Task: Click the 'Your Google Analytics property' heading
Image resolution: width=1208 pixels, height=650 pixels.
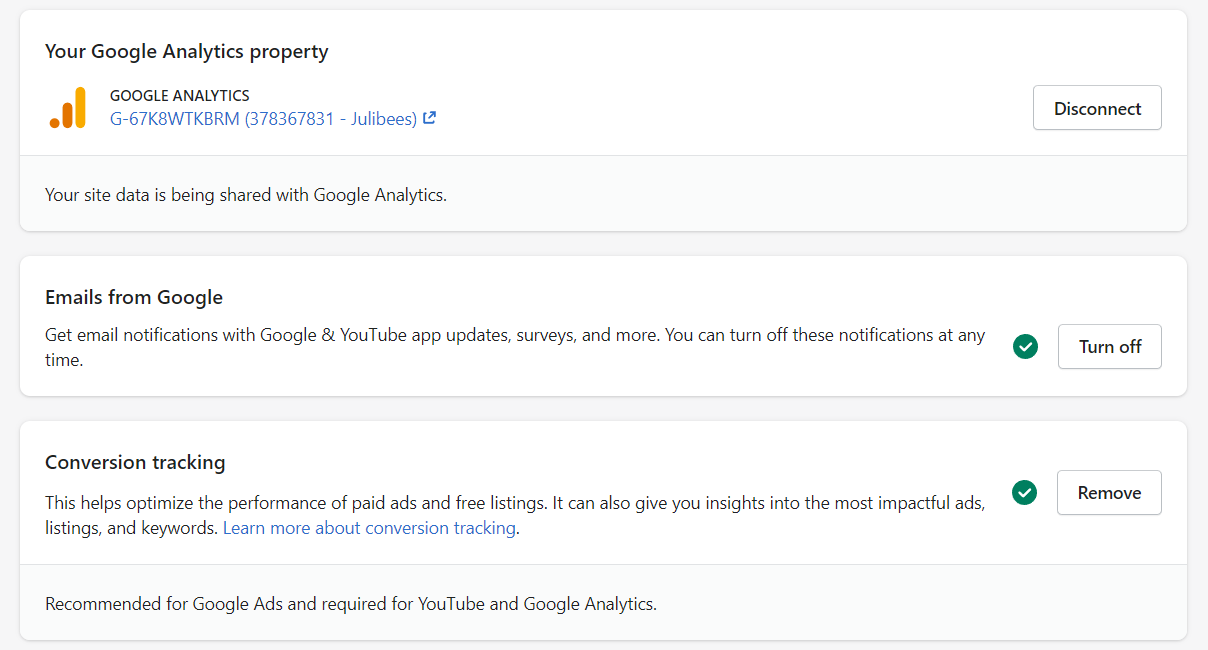Action: click(186, 51)
